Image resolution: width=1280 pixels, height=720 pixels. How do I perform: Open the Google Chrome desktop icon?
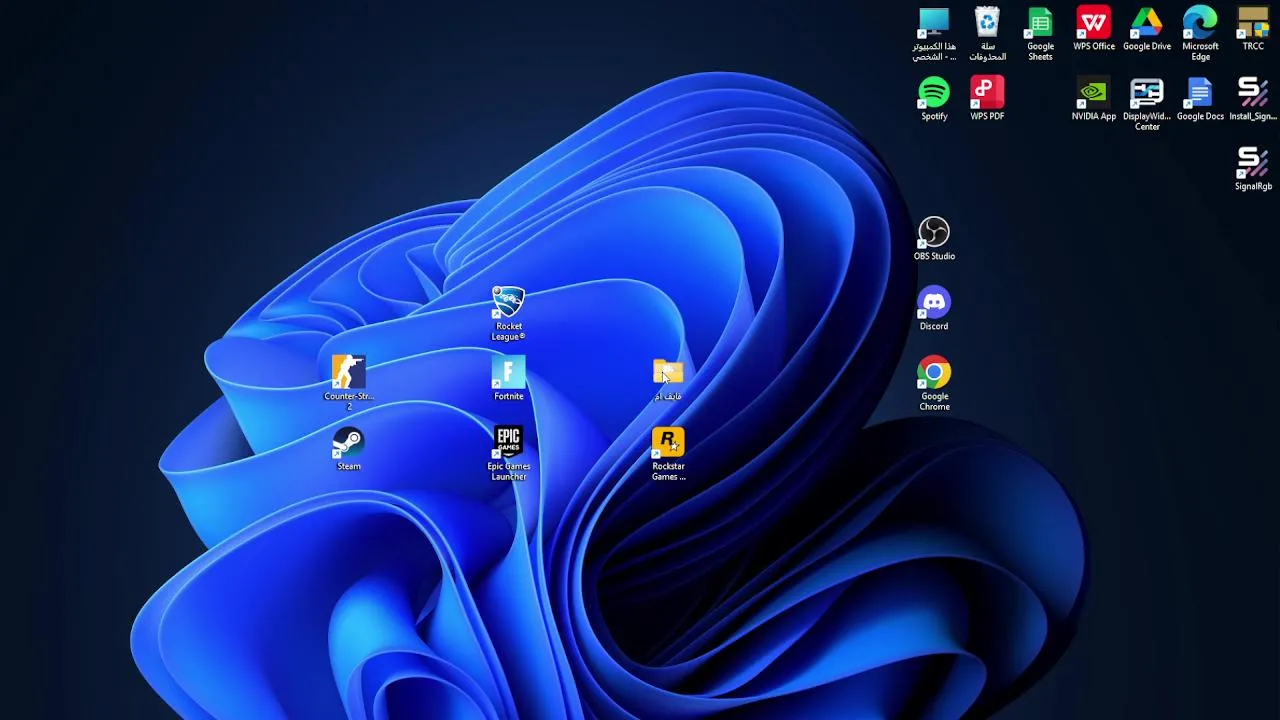point(934,383)
